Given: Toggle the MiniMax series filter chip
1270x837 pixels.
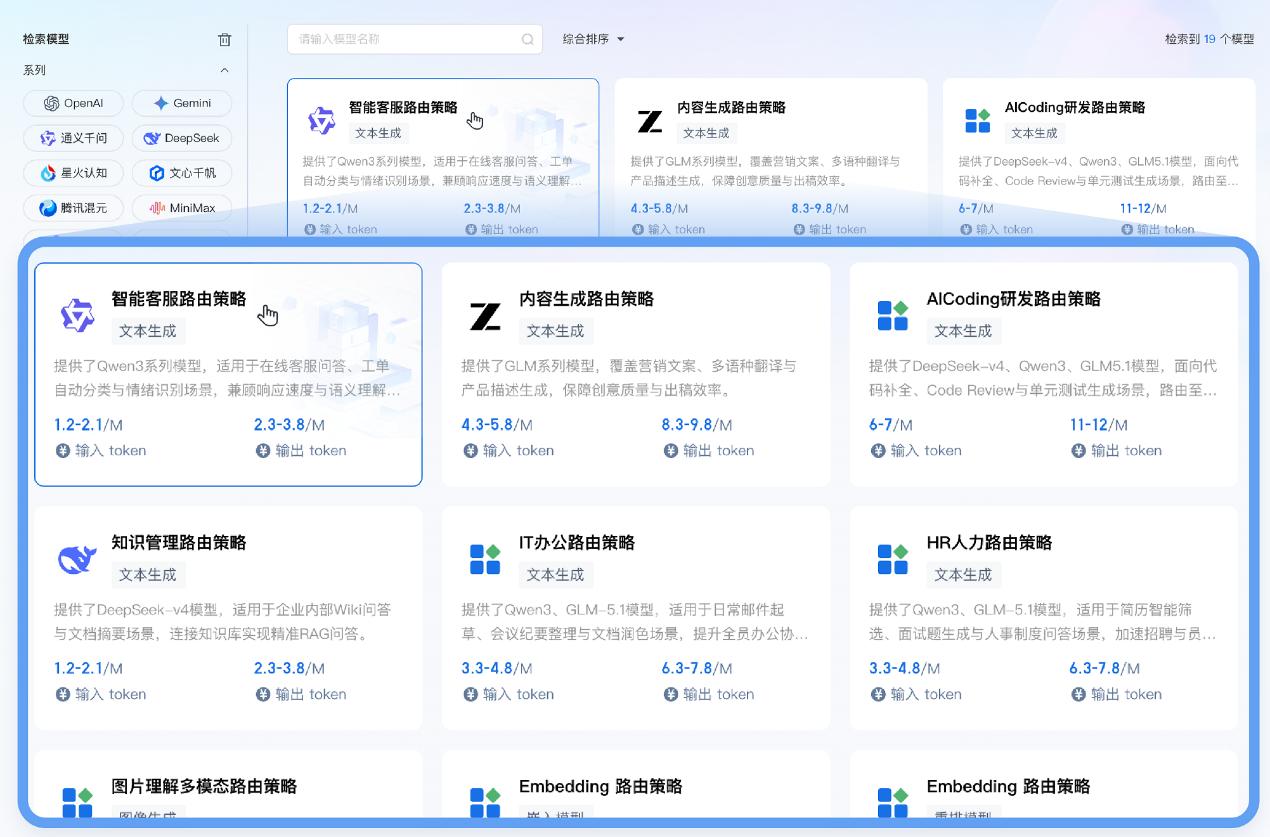Looking at the screenshot, I should (182, 208).
